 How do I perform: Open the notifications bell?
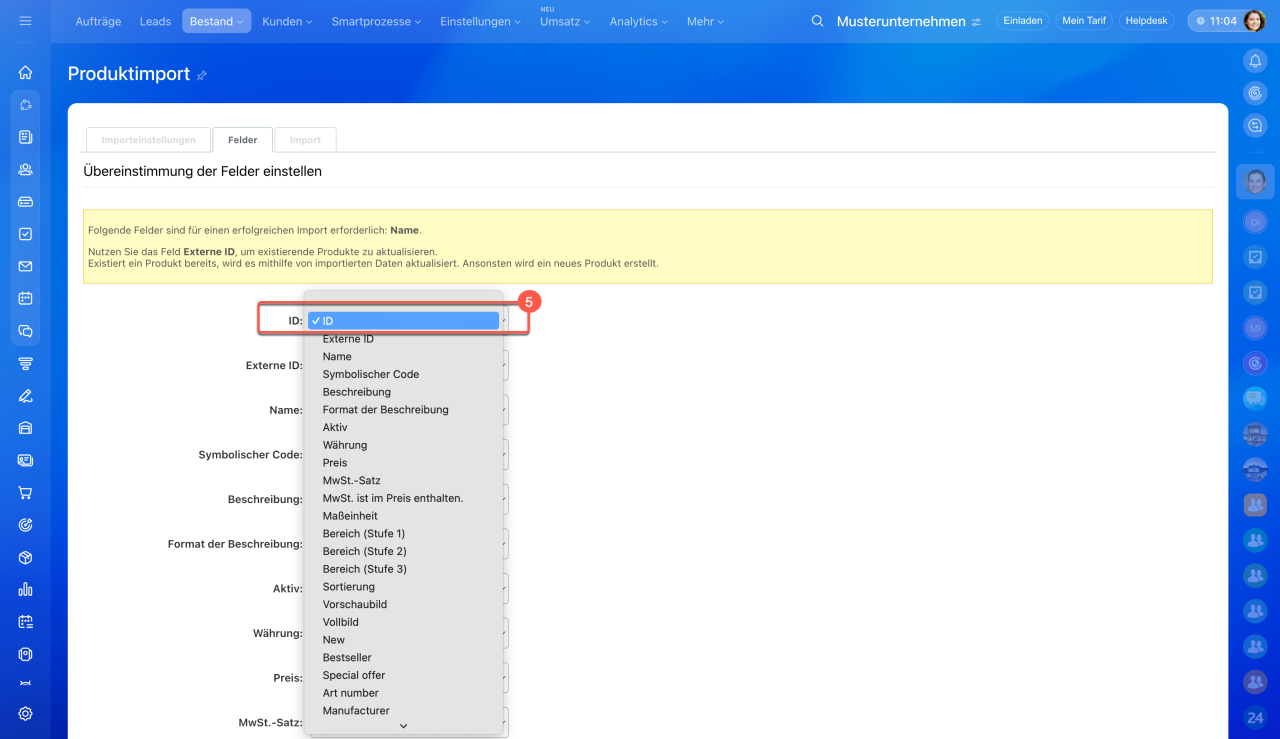1255,61
